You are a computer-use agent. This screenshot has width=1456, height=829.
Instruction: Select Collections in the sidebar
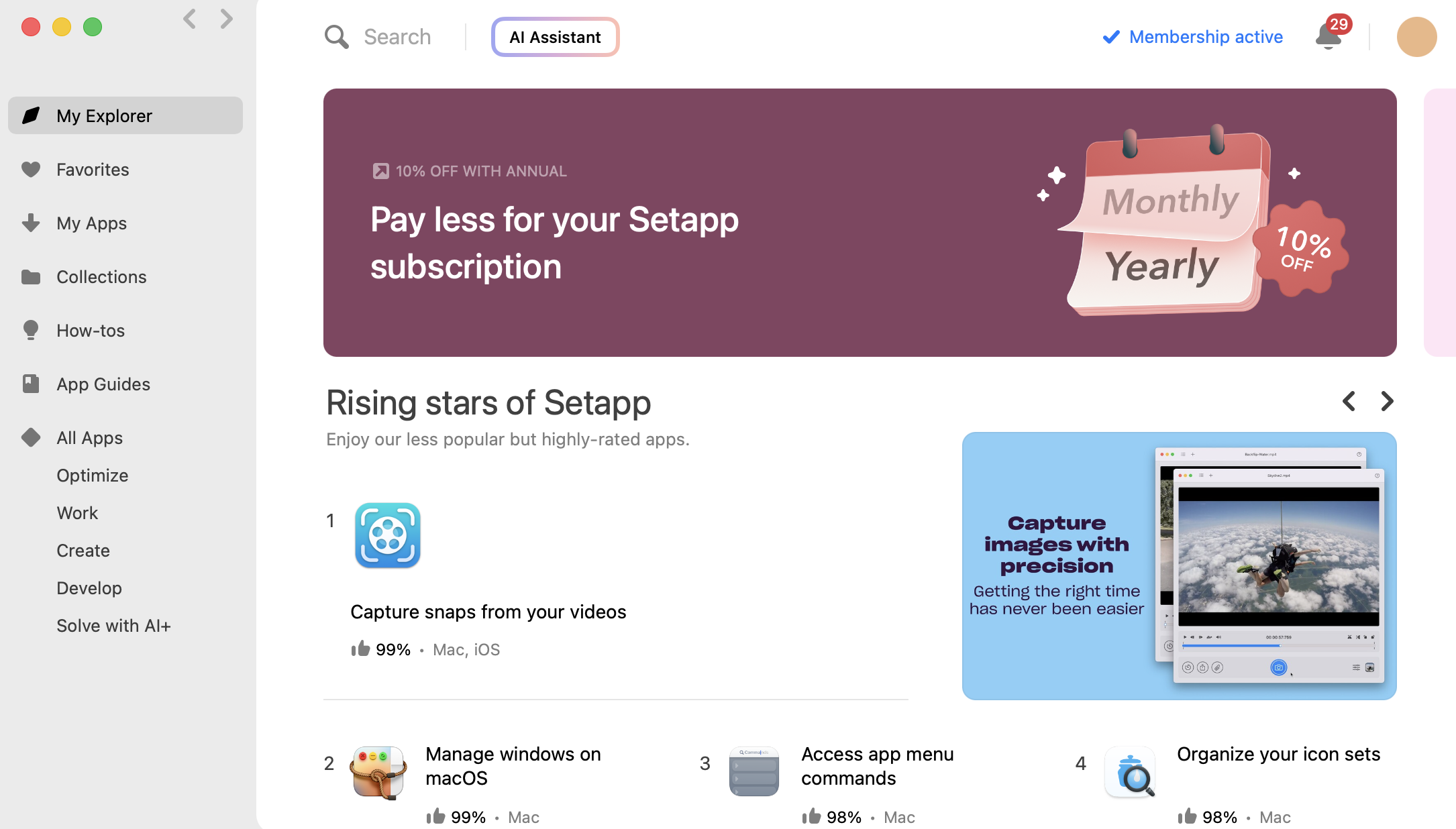coord(101,277)
